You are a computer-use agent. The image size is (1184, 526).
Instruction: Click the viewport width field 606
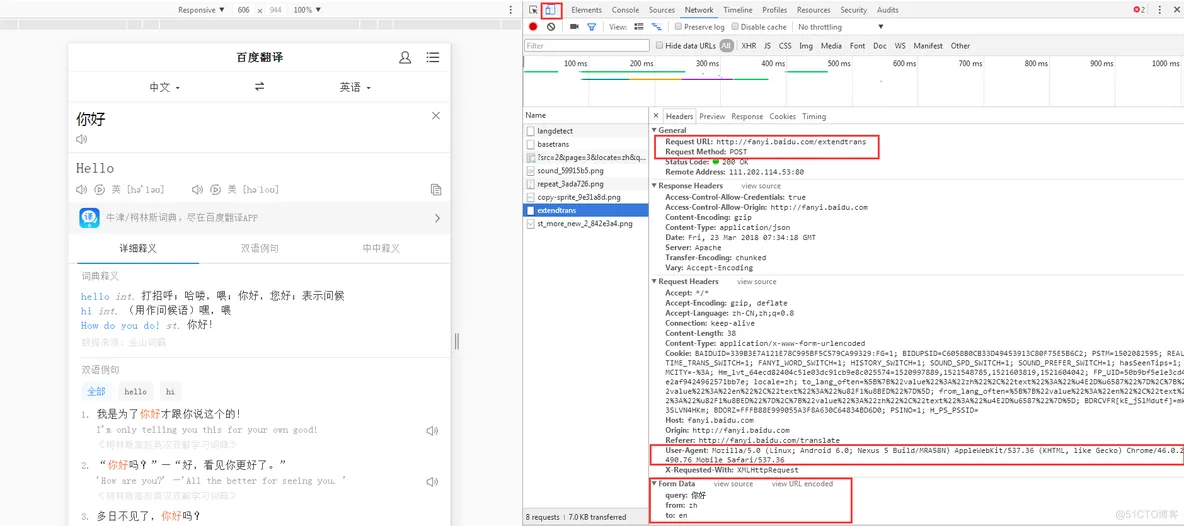[x=243, y=10]
